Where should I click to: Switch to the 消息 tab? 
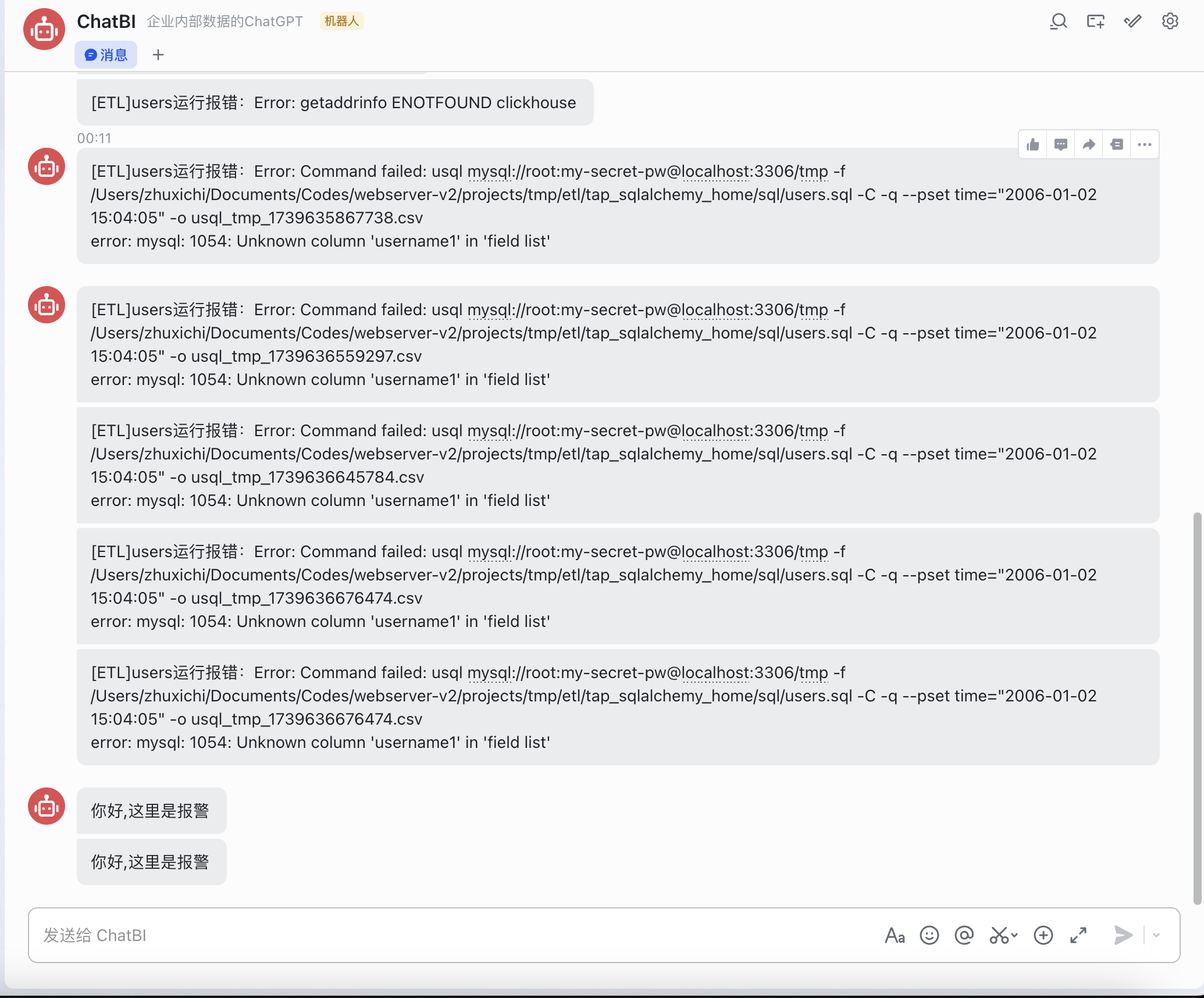tap(106, 55)
